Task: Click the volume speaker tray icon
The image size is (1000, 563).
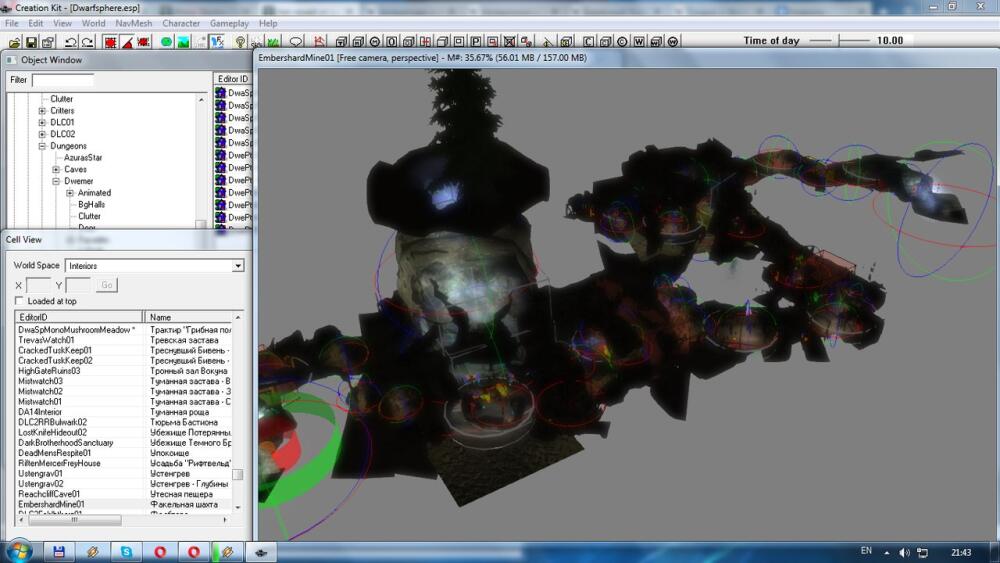Action: [904, 552]
